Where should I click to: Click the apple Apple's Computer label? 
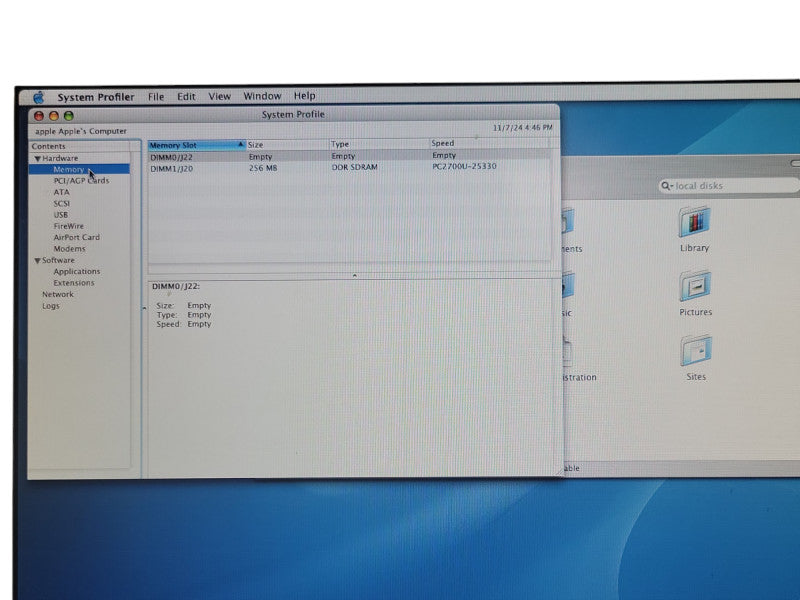pos(81,131)
